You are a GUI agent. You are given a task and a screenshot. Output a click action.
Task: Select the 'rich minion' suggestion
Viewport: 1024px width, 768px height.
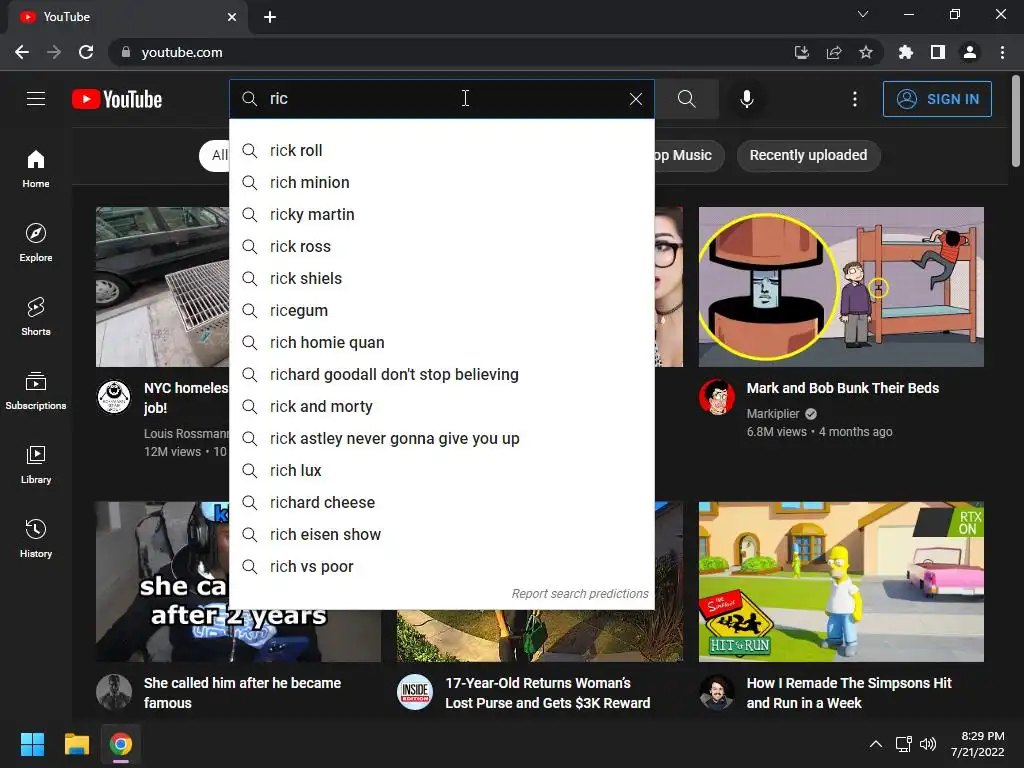click(442, 183)
